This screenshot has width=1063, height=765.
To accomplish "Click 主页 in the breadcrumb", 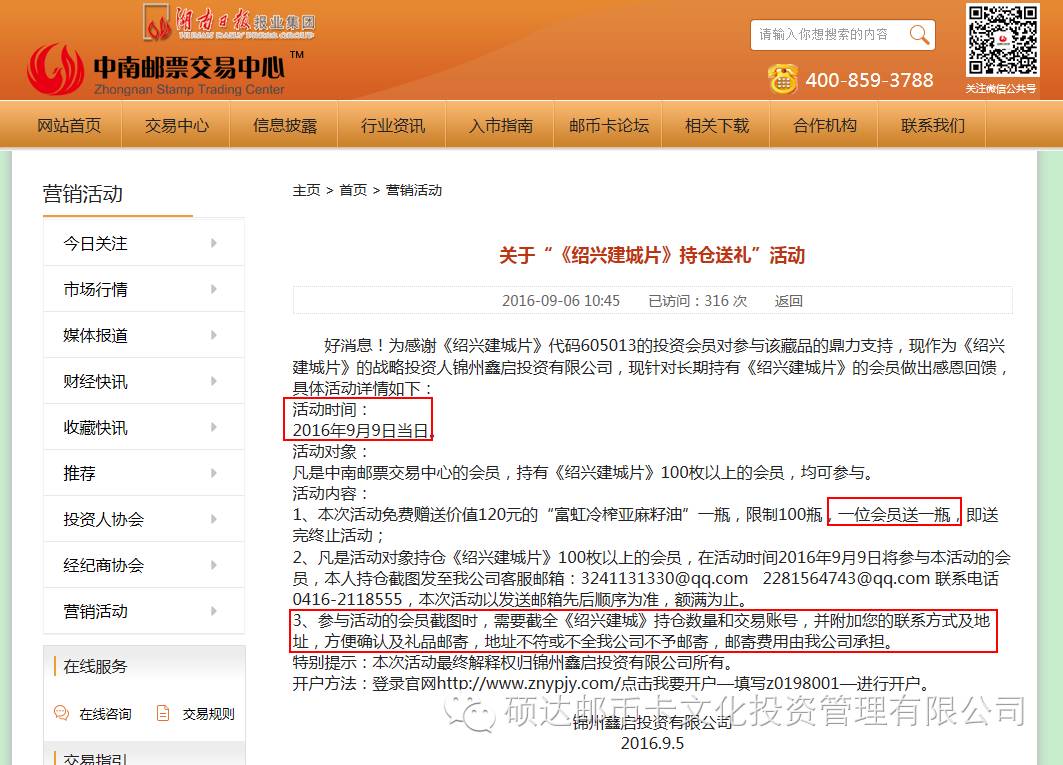I will click(x=306, y=191).
